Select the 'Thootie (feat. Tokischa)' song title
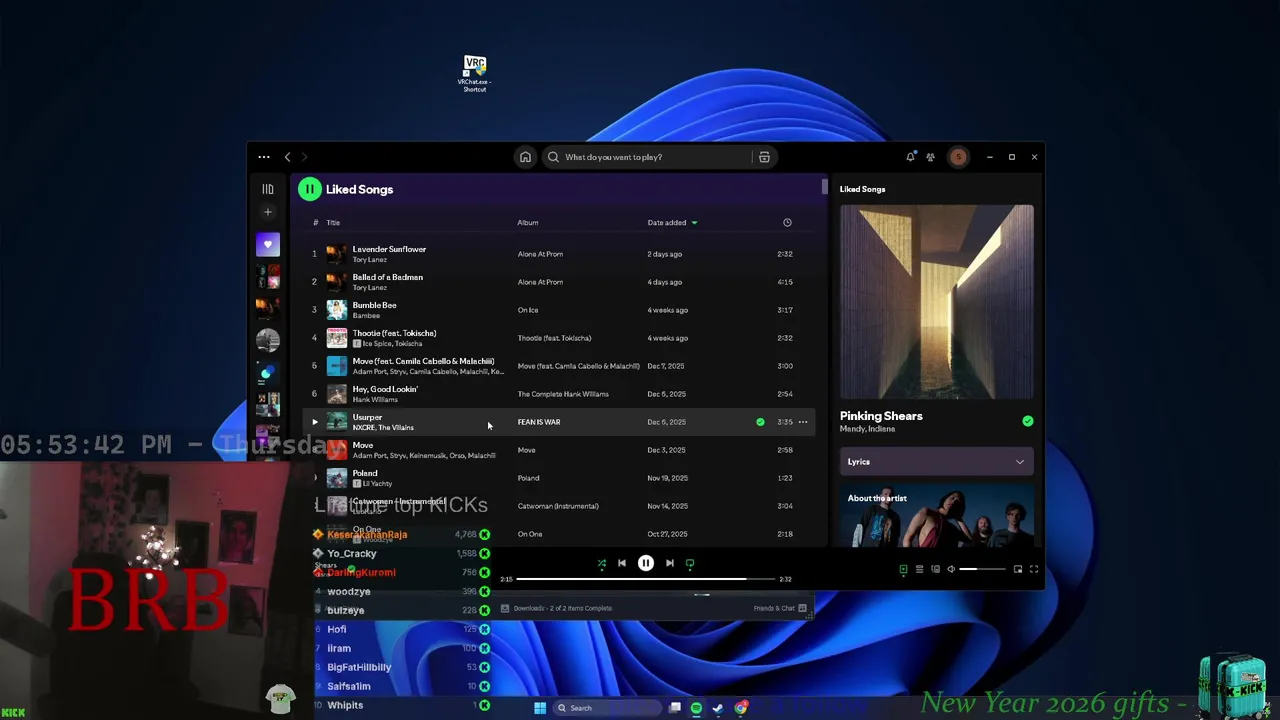 coord(394,333)
